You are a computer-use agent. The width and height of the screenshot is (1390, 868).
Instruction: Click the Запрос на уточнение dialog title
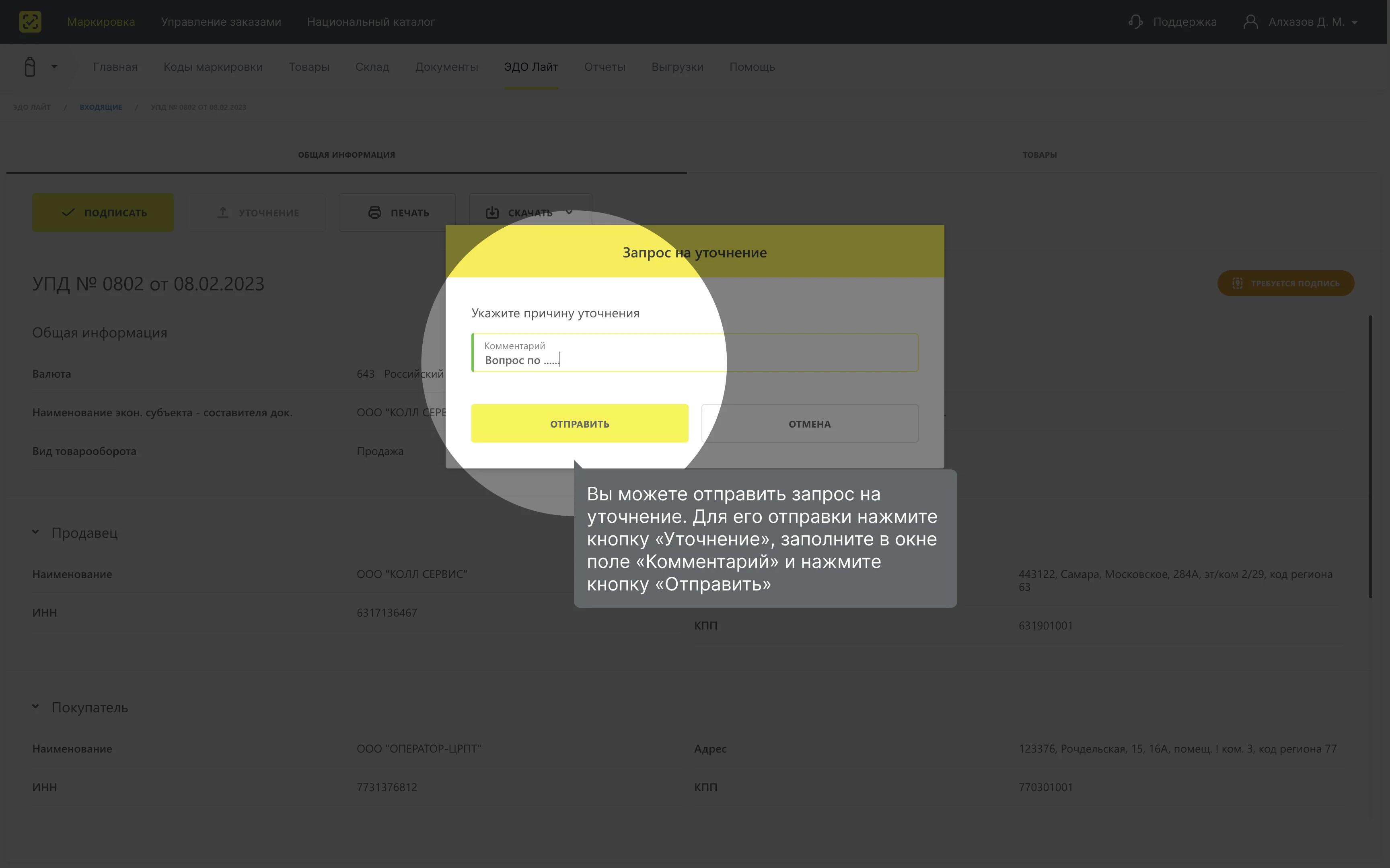(695, 253)
